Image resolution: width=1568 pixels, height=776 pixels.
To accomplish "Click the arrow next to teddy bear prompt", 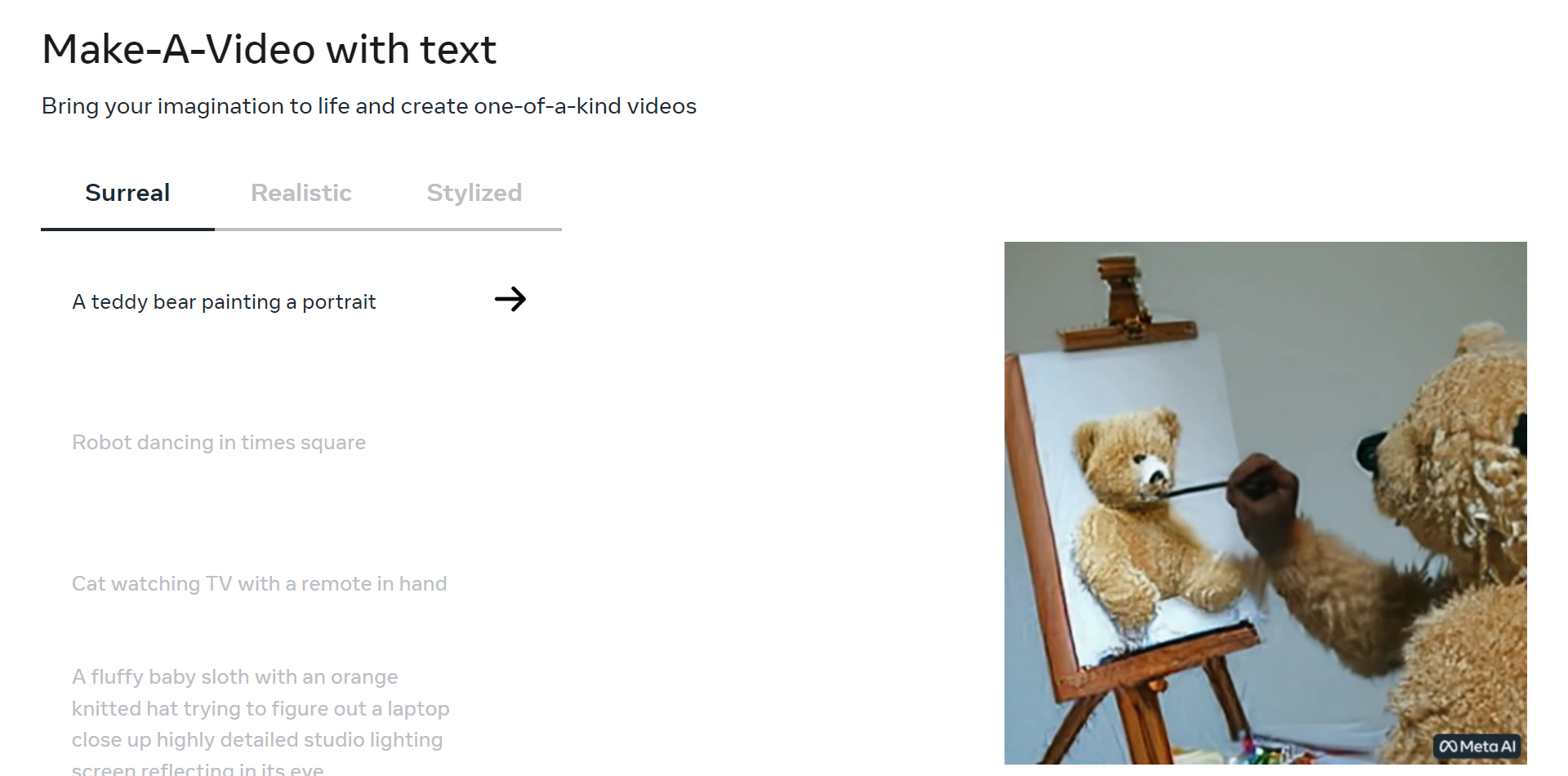I will [x=510, y=299].
